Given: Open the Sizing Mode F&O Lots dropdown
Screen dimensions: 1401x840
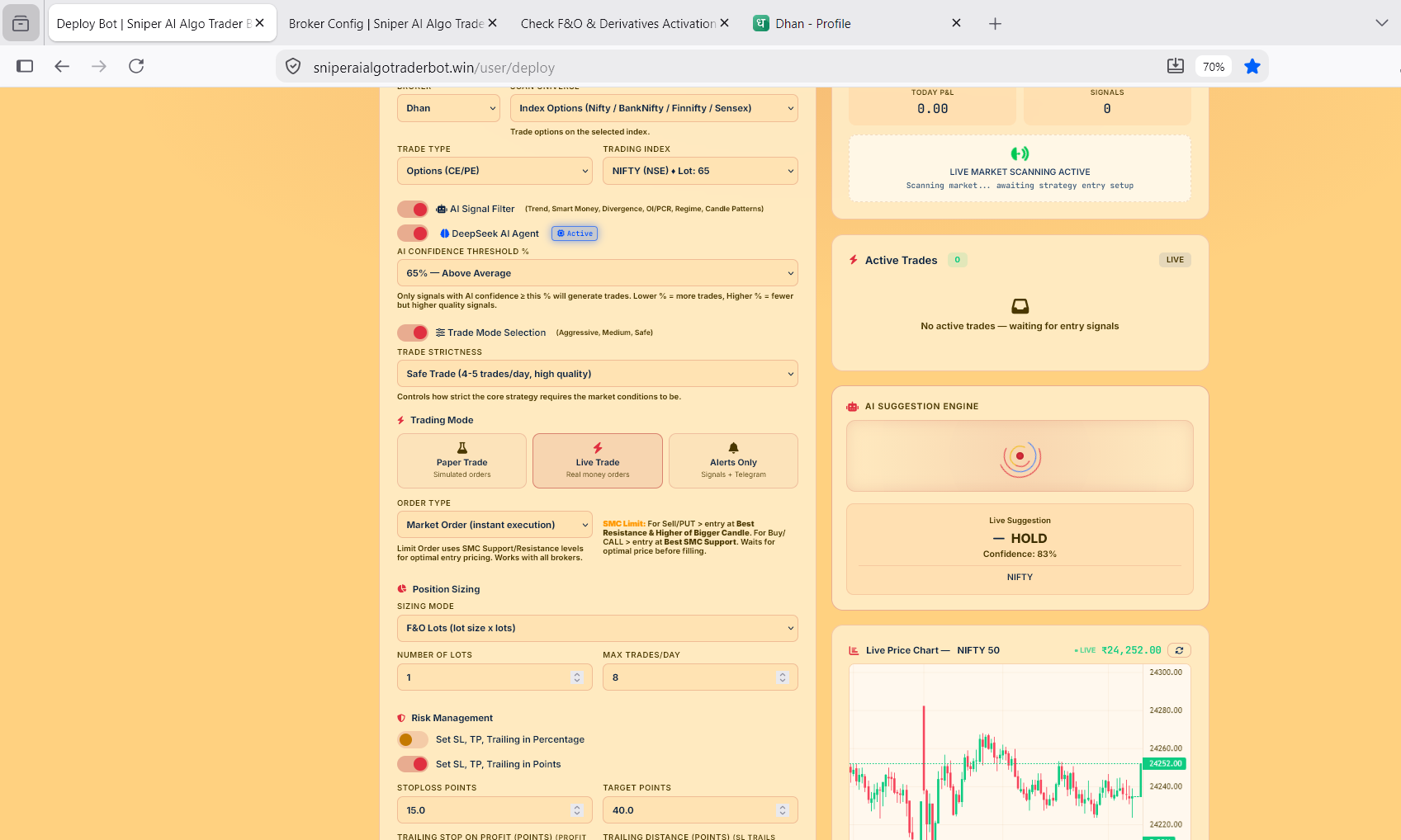Looking at the screenshot, I should pos(598,628).
